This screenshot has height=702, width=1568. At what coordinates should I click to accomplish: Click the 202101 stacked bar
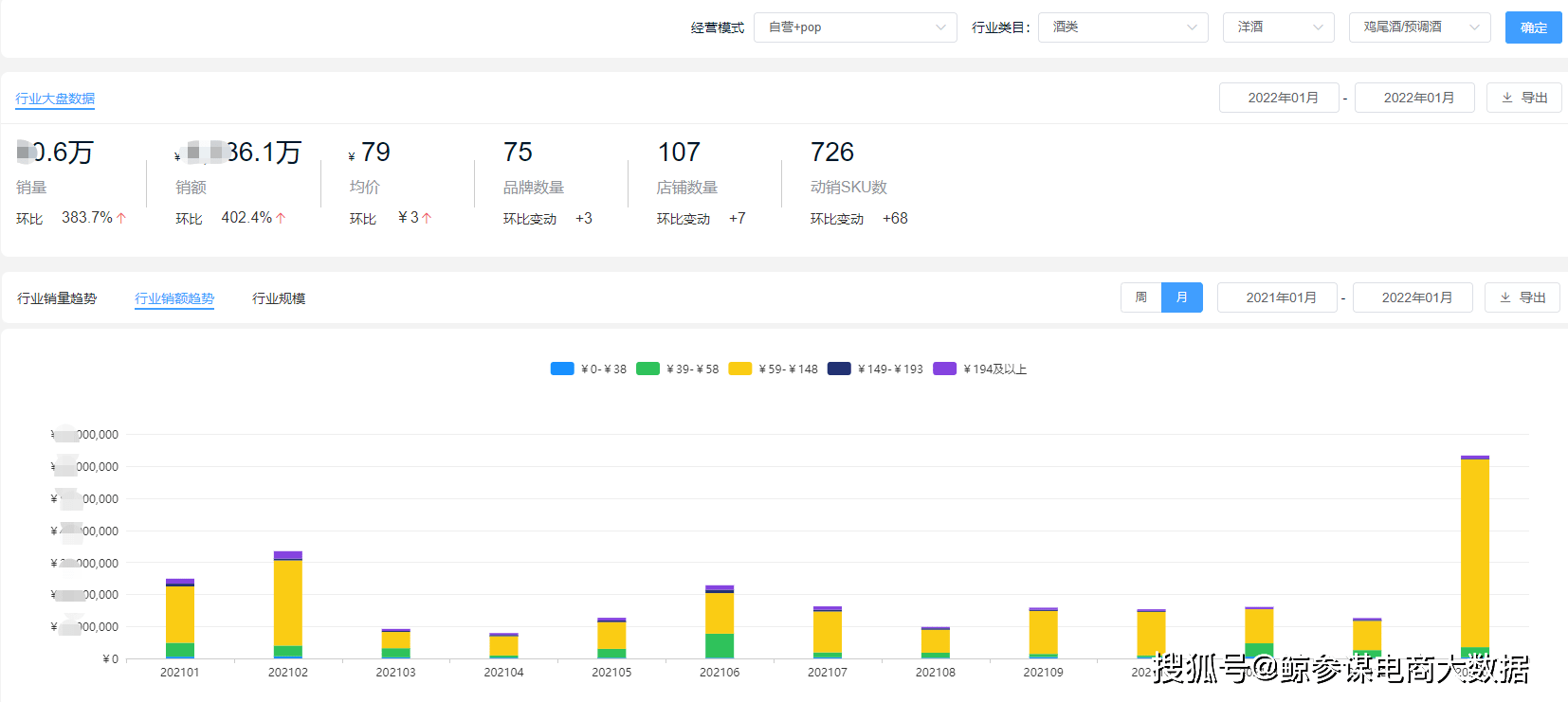(x=180, y=619)
